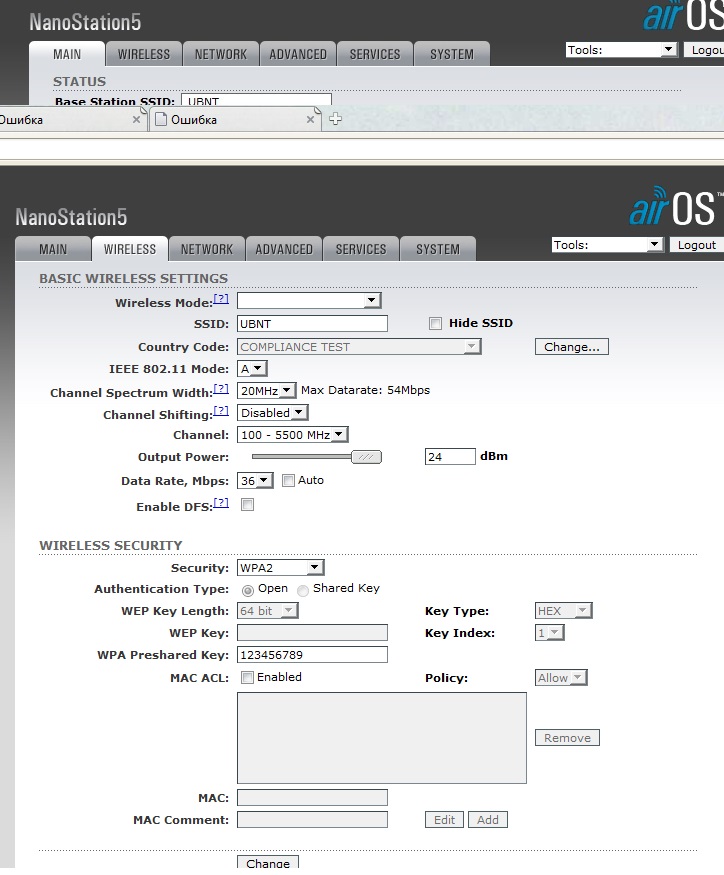Viewport: 724px width, 875px height.
Task: Enable the Auto data rate checkbox
Action: (x=288, y=481)
